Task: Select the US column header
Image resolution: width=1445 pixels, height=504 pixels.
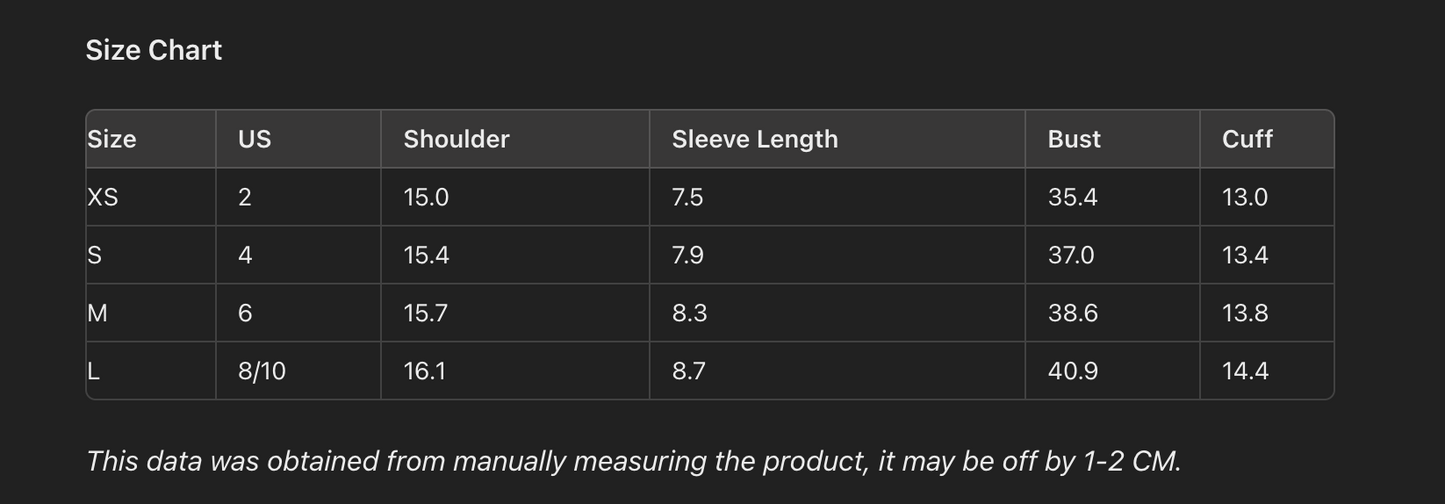Action: tap(254, 139)
